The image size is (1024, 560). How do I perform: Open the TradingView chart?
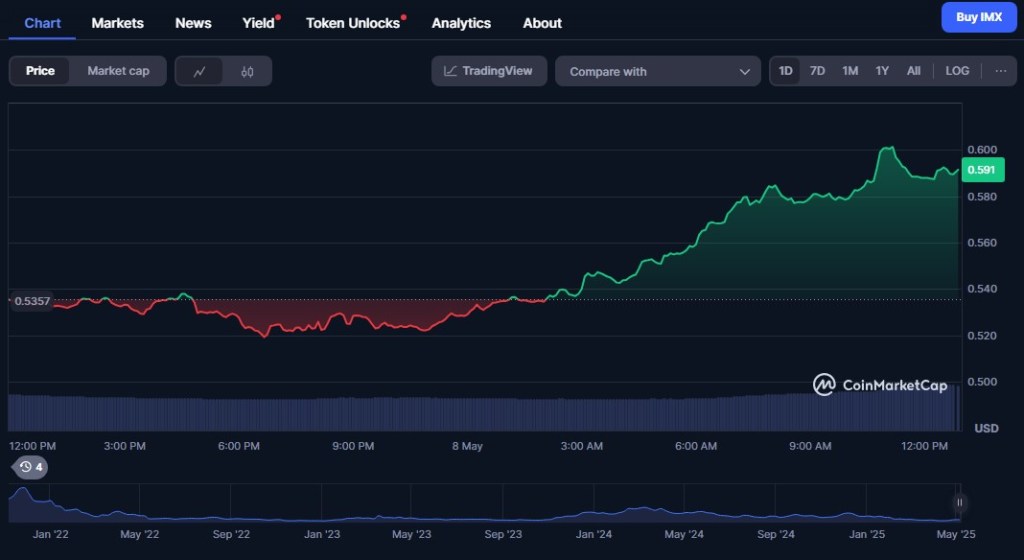(x=490, y=71)
